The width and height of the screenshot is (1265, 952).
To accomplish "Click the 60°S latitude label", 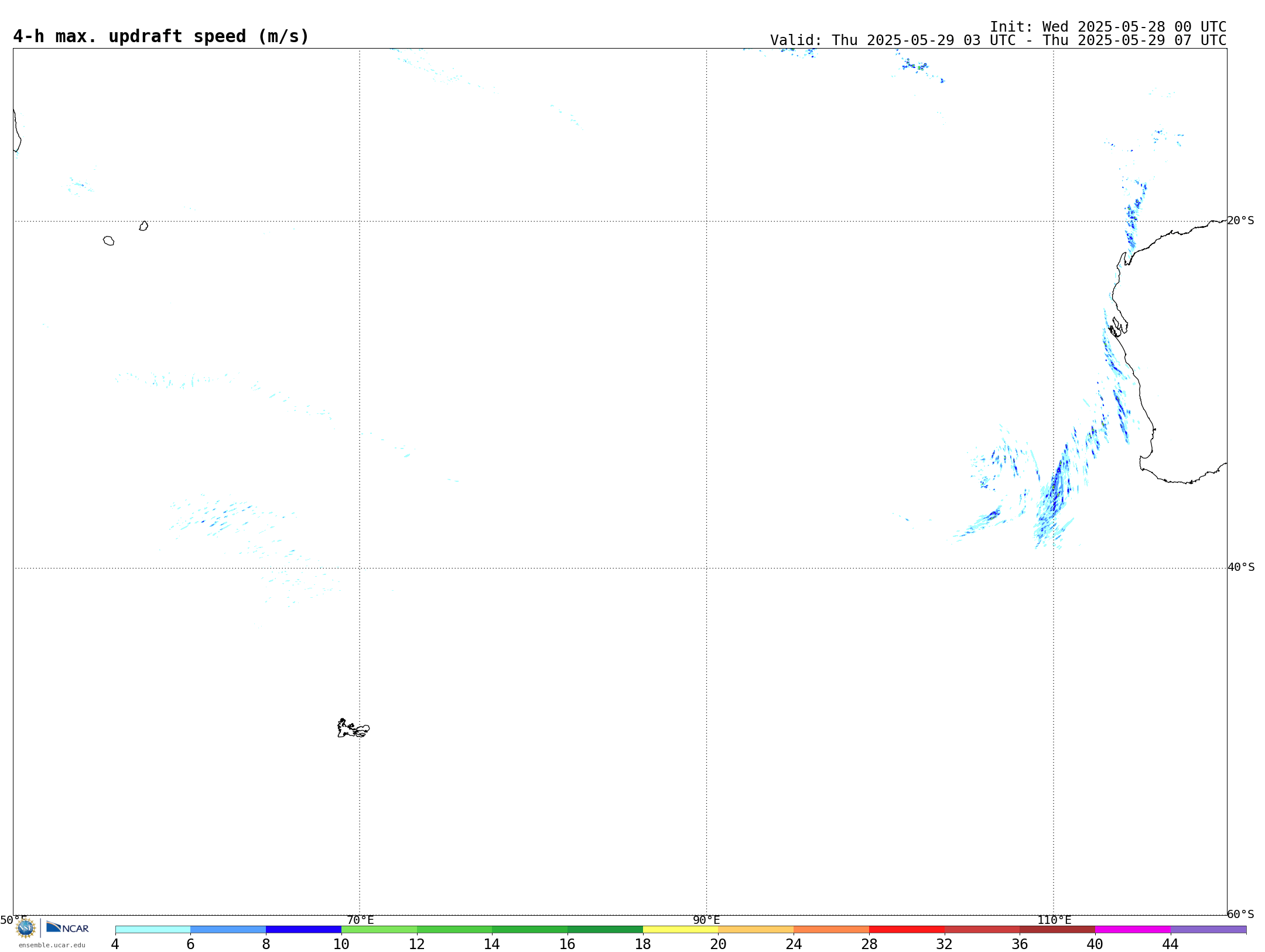I will pyautogui.click(x=1240, y=914).
